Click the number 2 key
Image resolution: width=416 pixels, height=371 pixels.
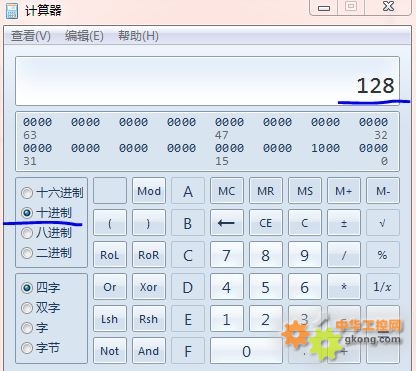click(266, 319)
